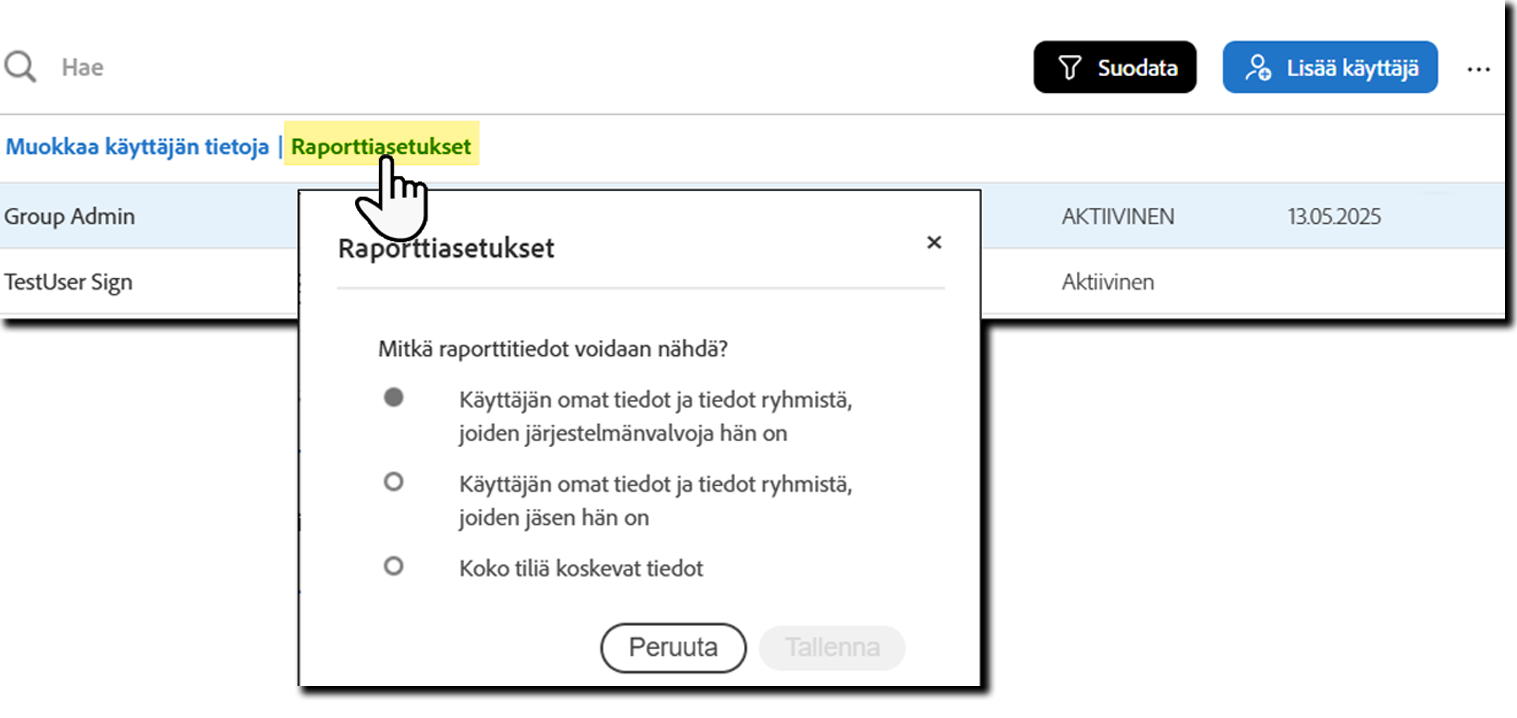Select 'Koko tiliä koskevat tiedot' option
The height and width of the screenshot is (718, 1517).
[394, 566]
